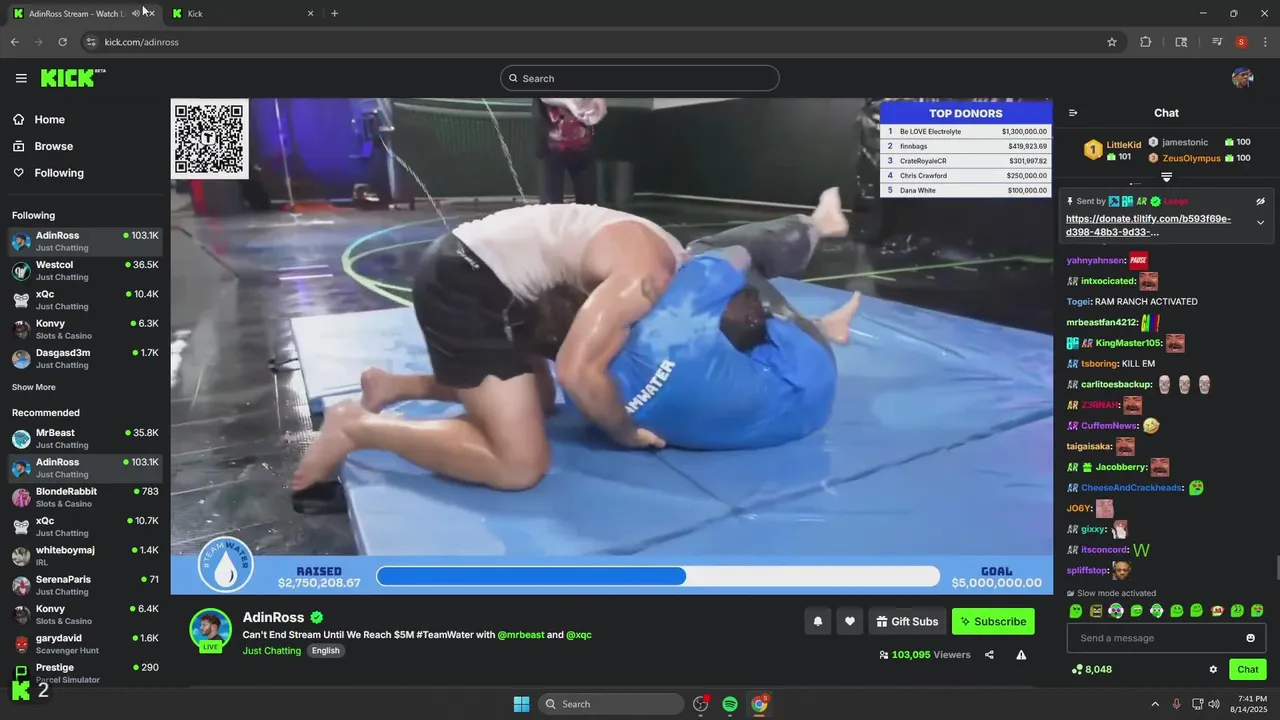The width and height of the screenshot is (1280, 720).
Task: Show hidden tray icons chevron
Action: pos(1155,704)
